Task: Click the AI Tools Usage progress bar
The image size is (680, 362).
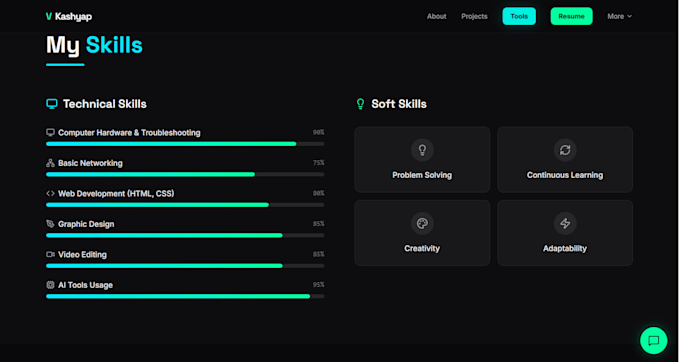Action: (x=185, y=297)
